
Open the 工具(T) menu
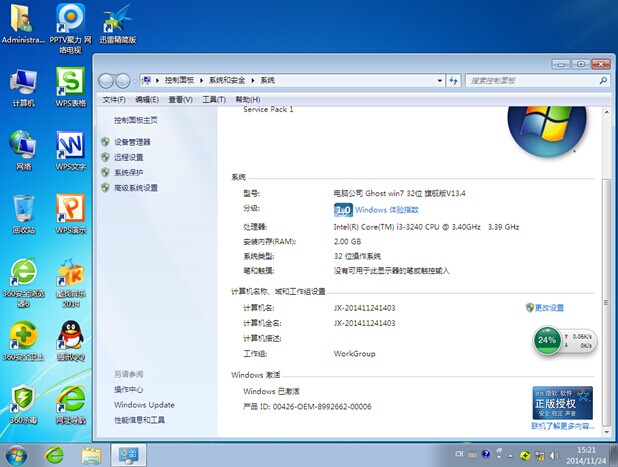pos(214,100)
